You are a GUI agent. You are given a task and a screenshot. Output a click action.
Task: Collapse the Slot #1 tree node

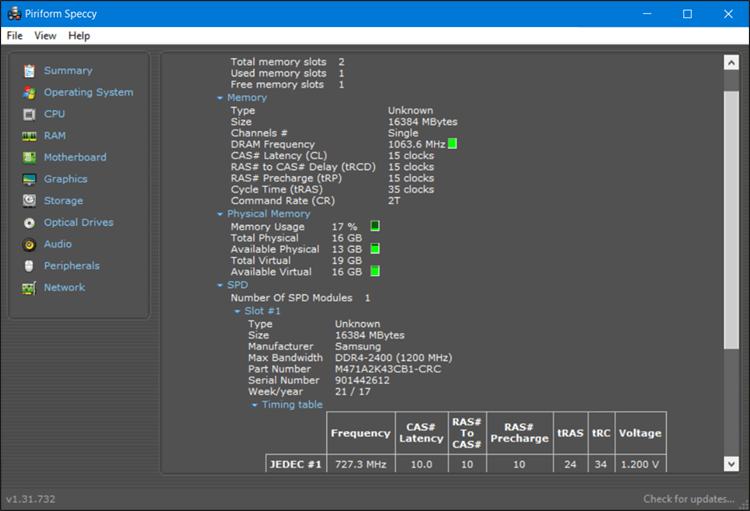237,311
